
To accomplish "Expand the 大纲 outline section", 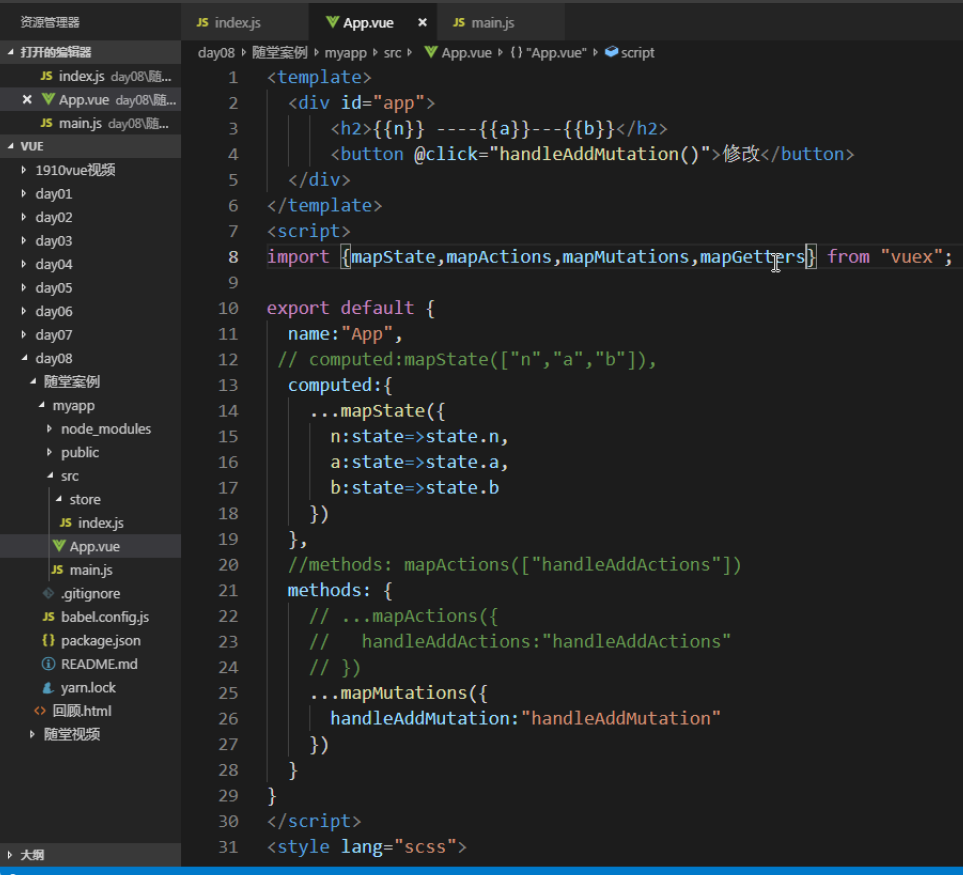I will click(90, 855).
